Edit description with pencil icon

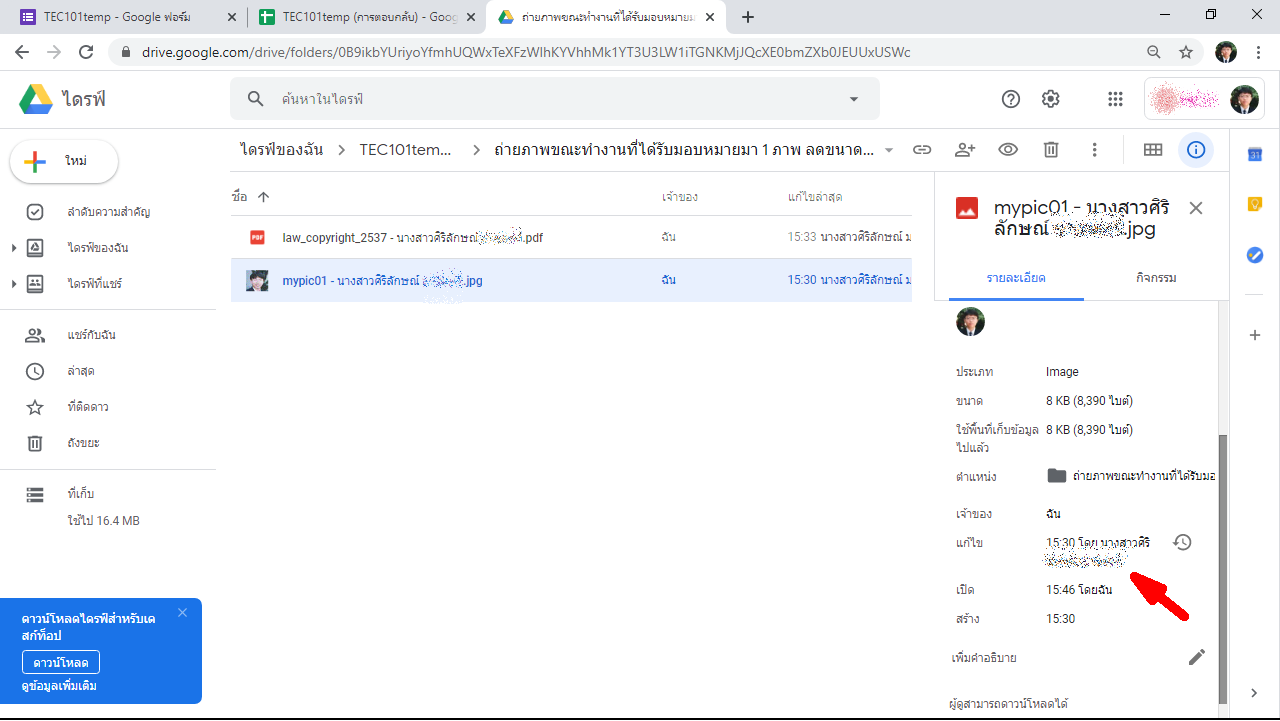pos(1196,657)
